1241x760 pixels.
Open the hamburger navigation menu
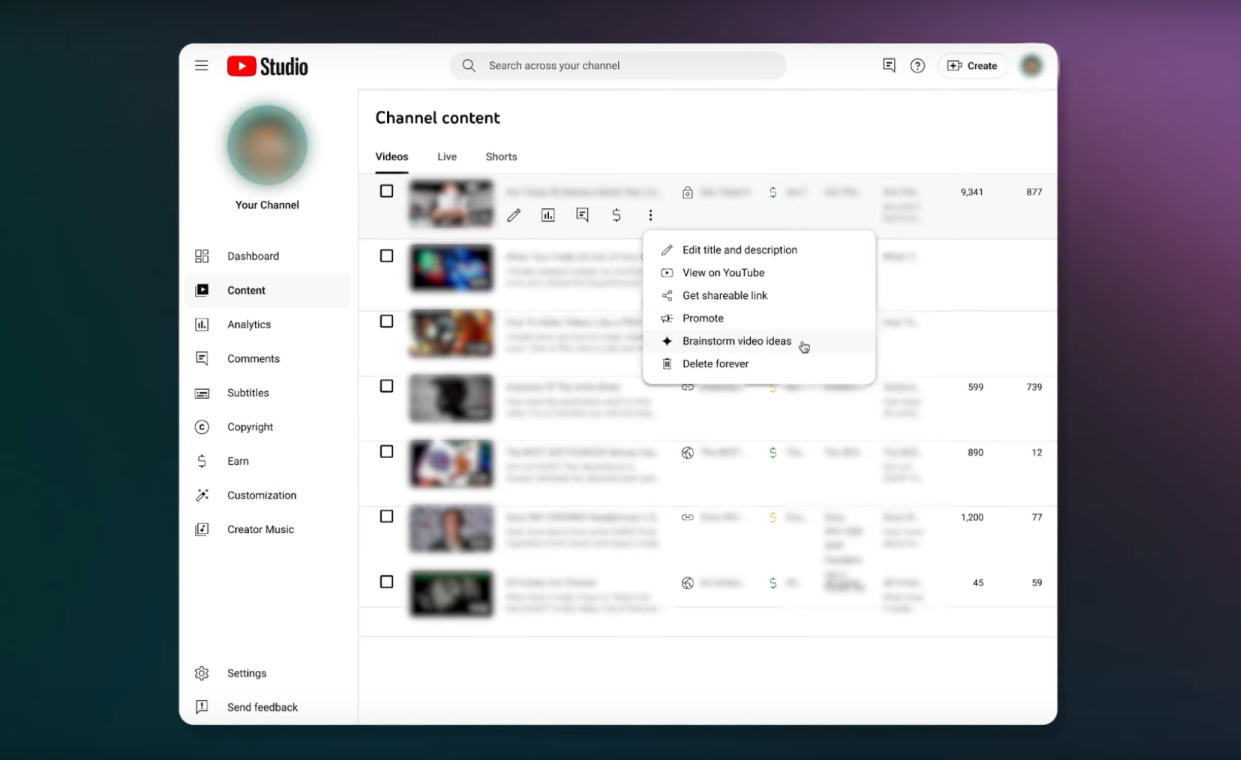click(202, 66)
